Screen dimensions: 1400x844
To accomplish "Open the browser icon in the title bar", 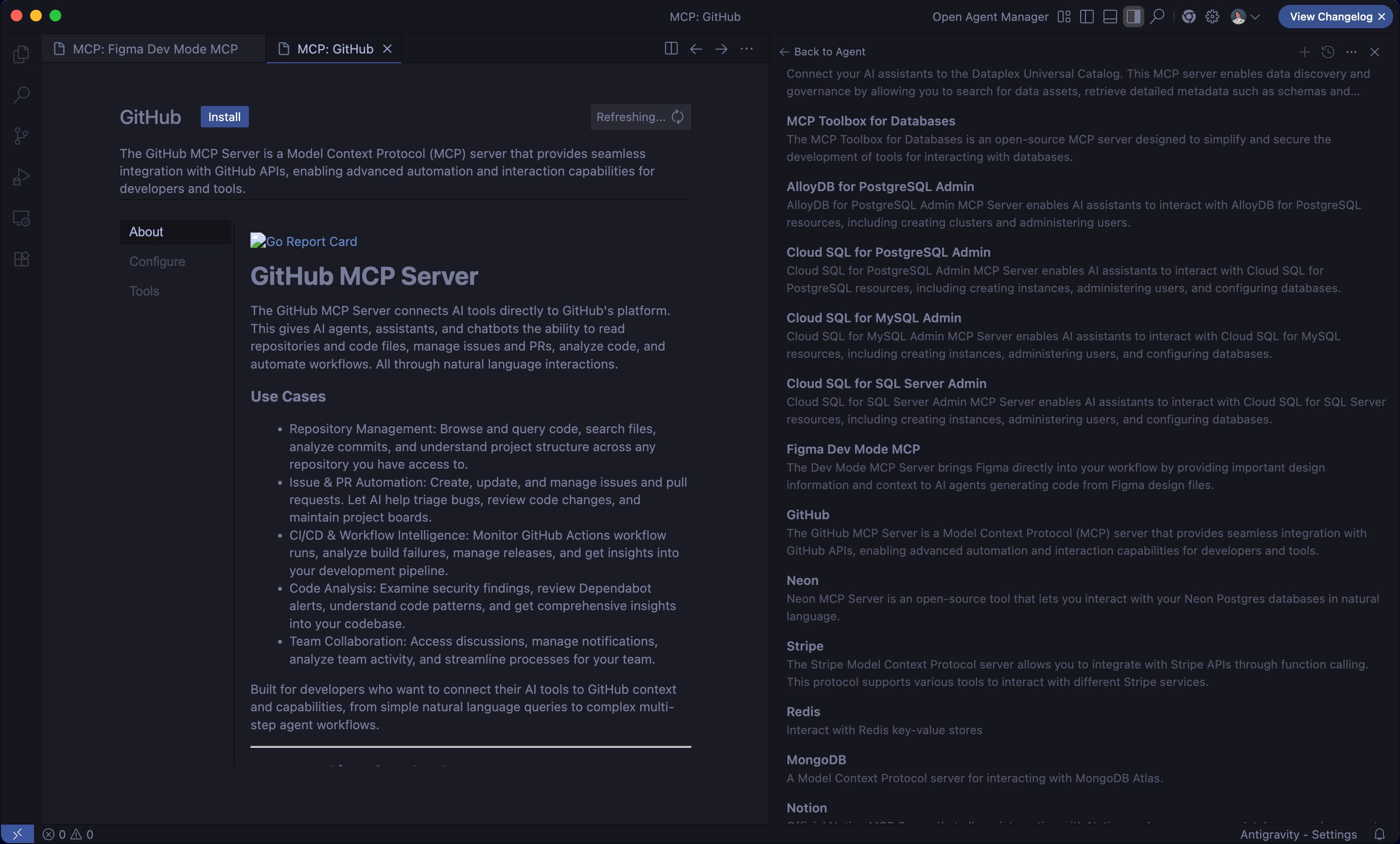I will click(x=1188, y=17).
